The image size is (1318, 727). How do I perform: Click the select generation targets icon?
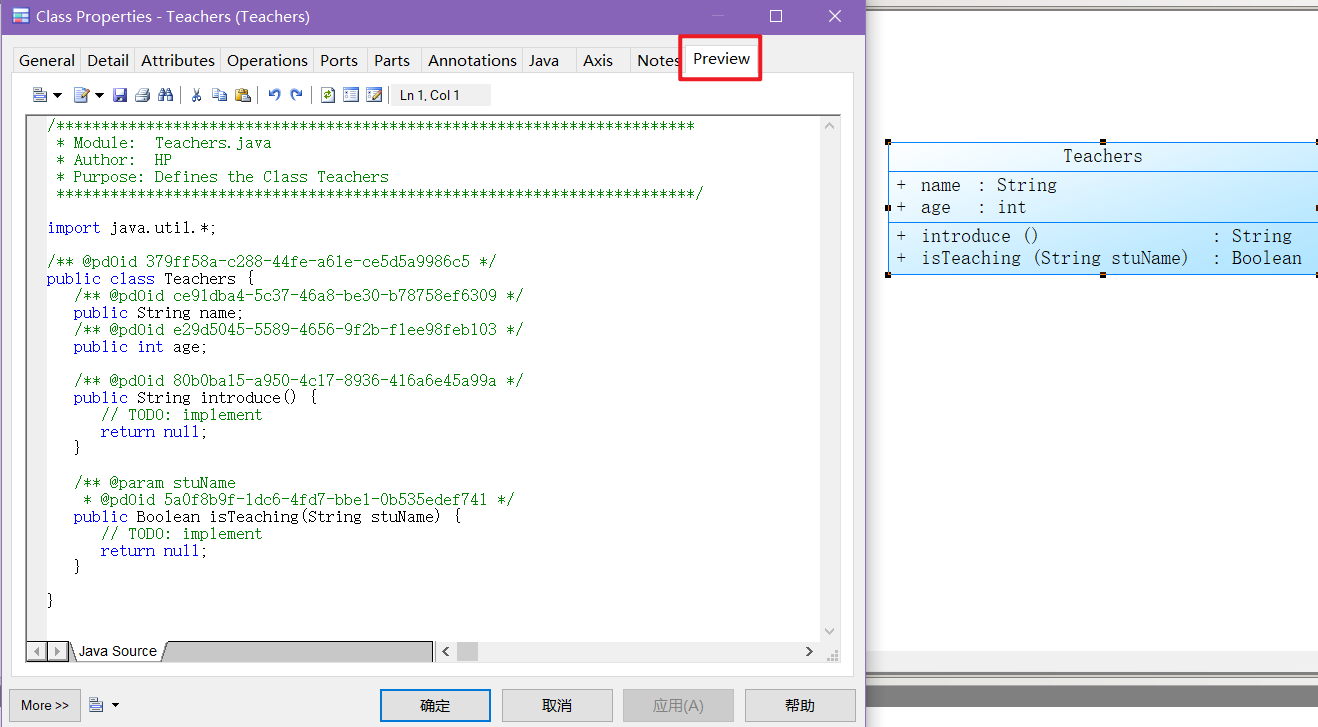[351, 95]
